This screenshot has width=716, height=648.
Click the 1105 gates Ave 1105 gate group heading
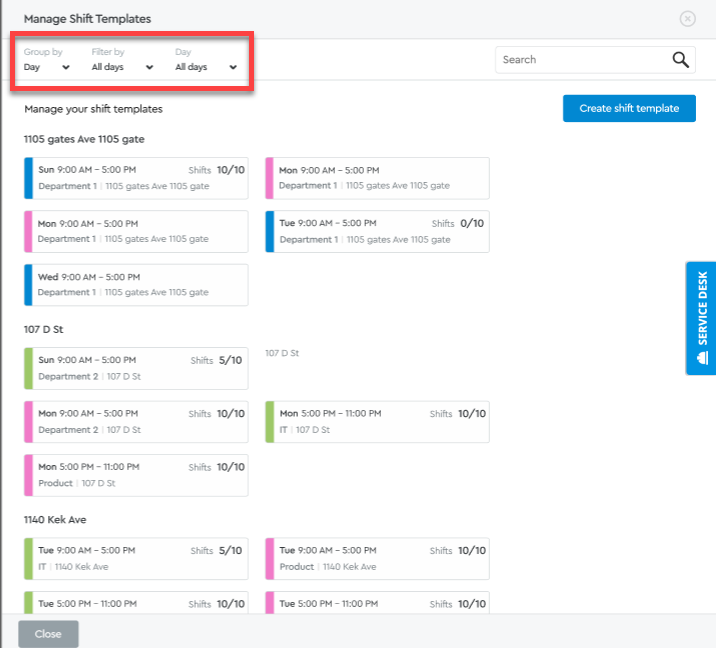pyautogui.click(x=84, y=139)
